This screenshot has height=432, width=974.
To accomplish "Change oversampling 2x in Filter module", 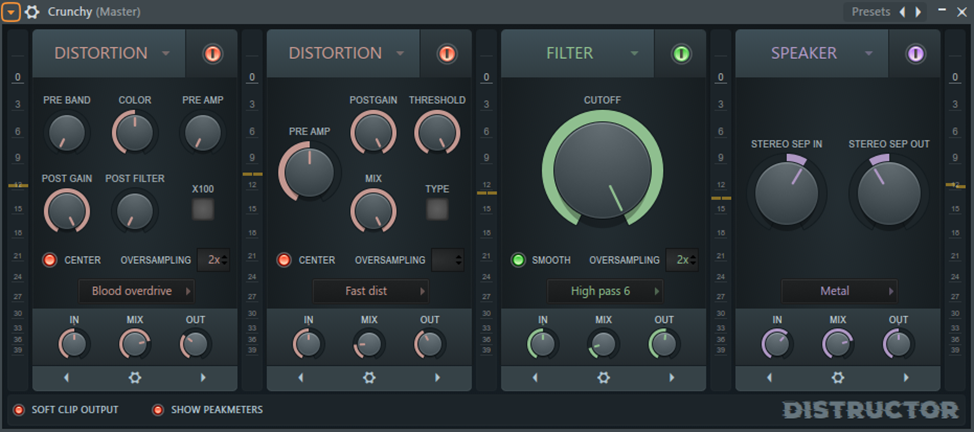I will coord(681,260).
